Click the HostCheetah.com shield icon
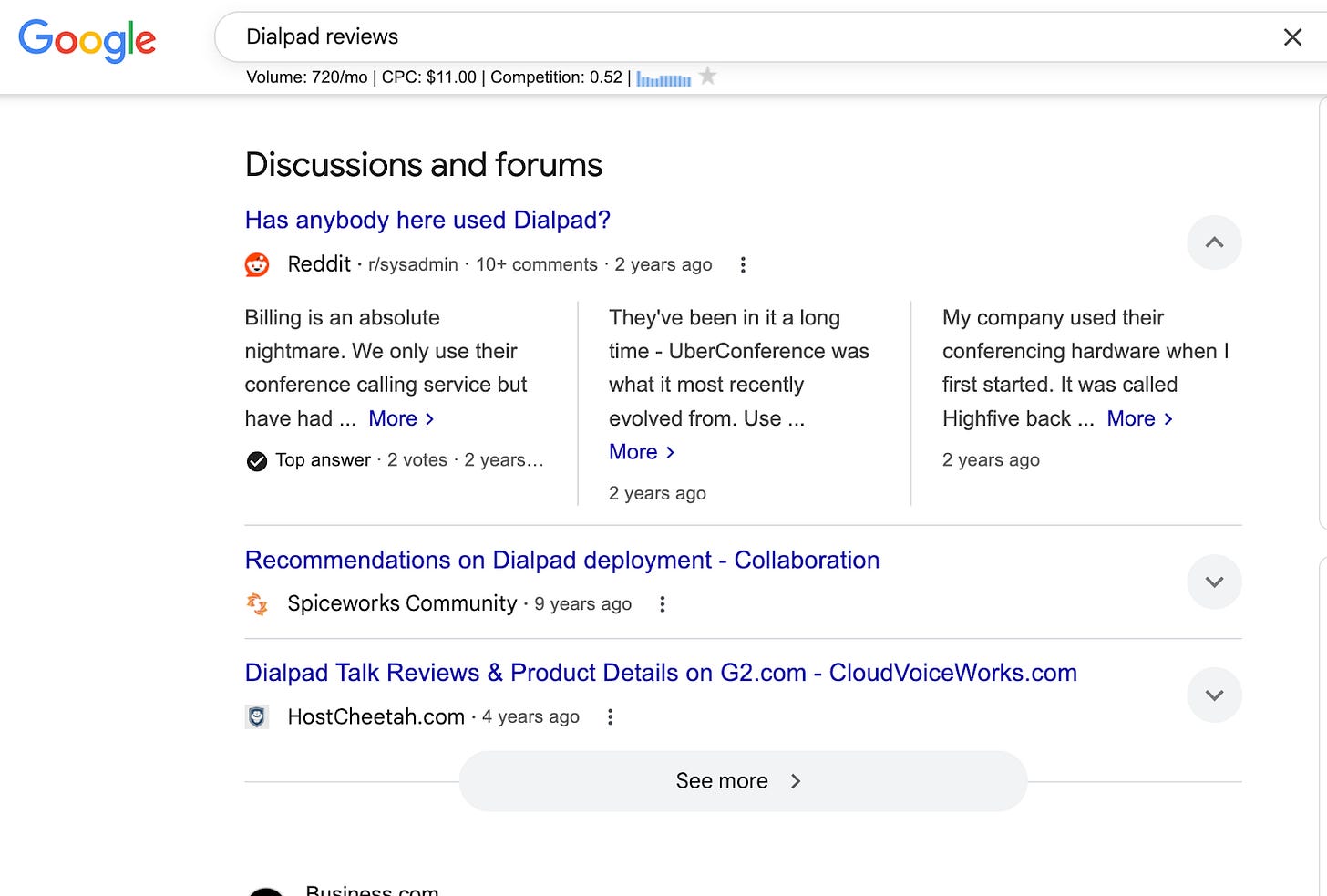This screenshot has height=896, width=1327. [x=257, y=716]
